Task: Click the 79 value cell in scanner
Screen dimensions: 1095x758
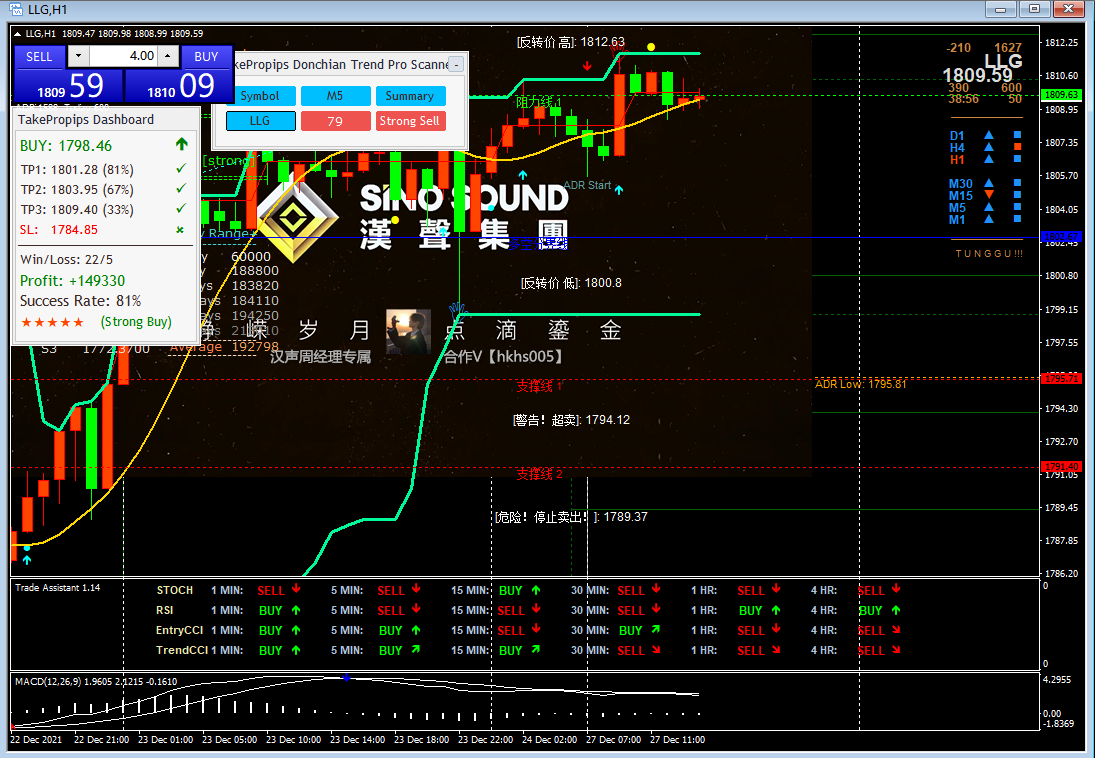Action: (335, 121)
